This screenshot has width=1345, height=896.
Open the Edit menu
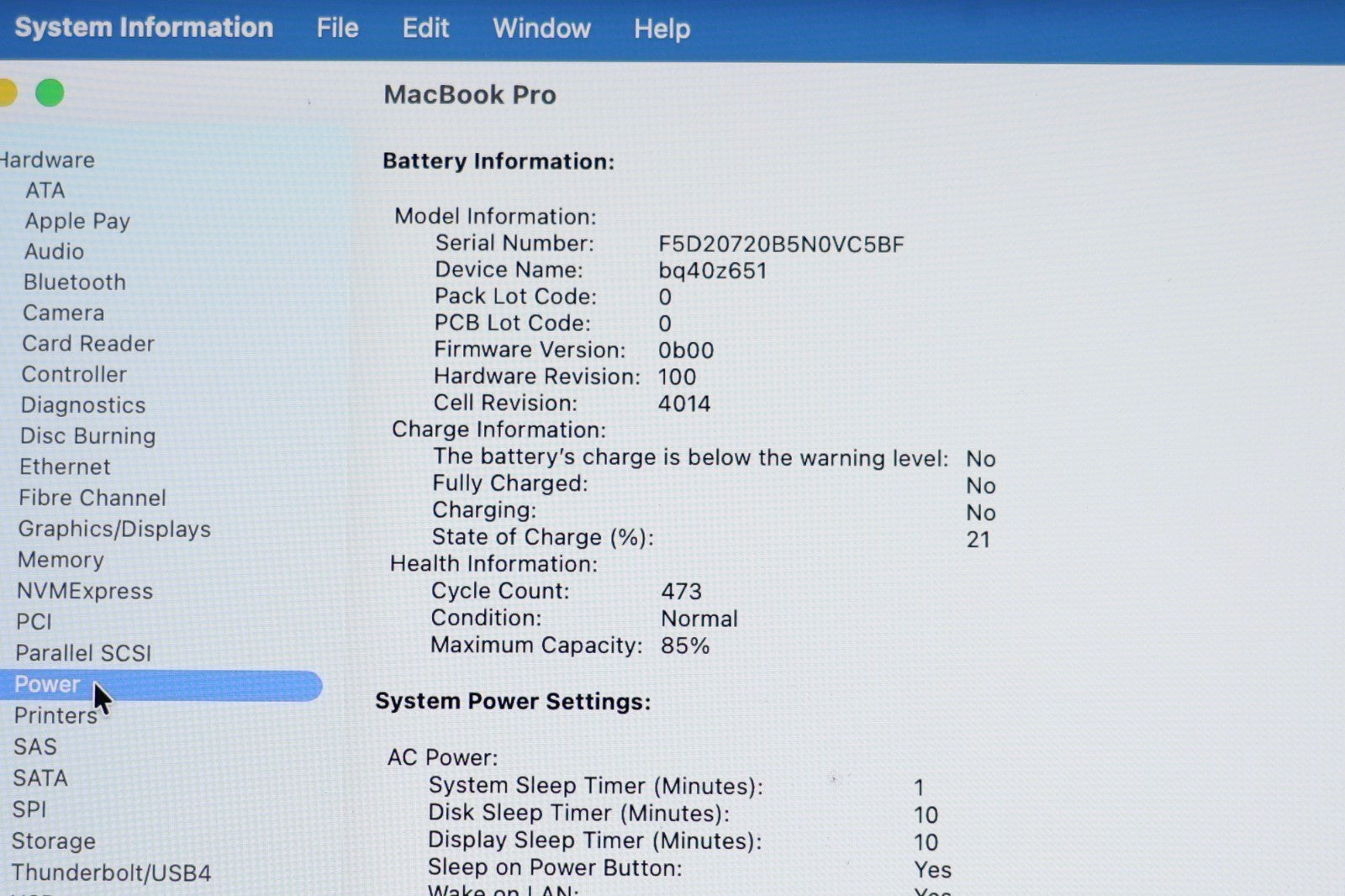(425, 29)
